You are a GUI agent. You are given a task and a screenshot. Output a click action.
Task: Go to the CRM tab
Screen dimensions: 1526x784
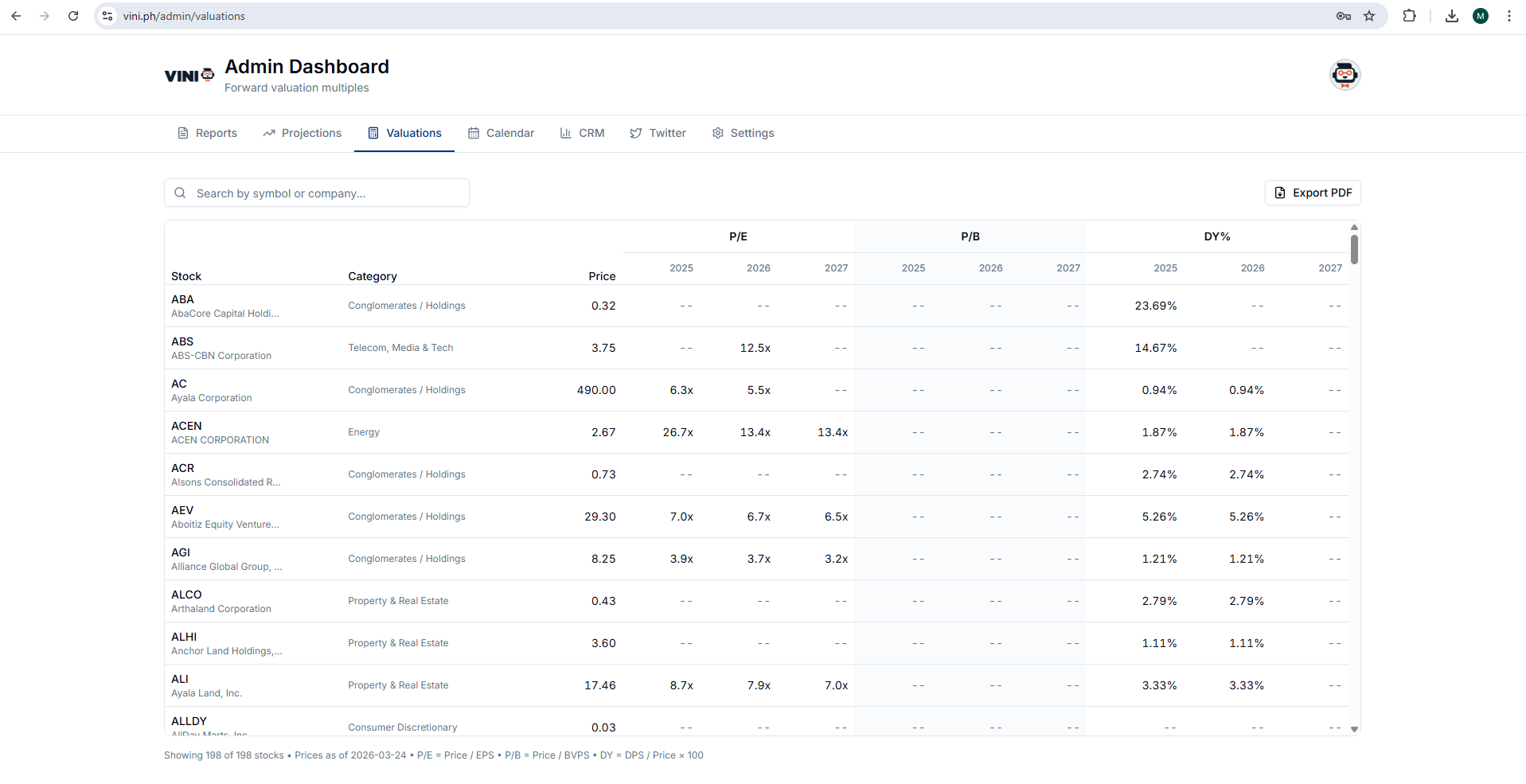pyautogui.click(x=582, y=133)
